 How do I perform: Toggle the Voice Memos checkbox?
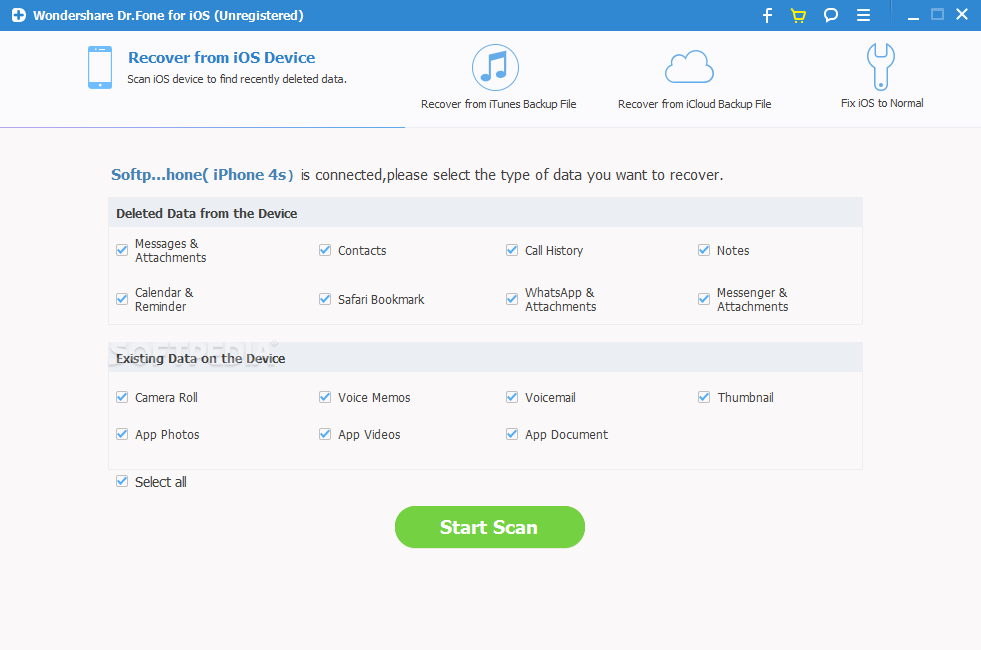[x=325, y=397]
